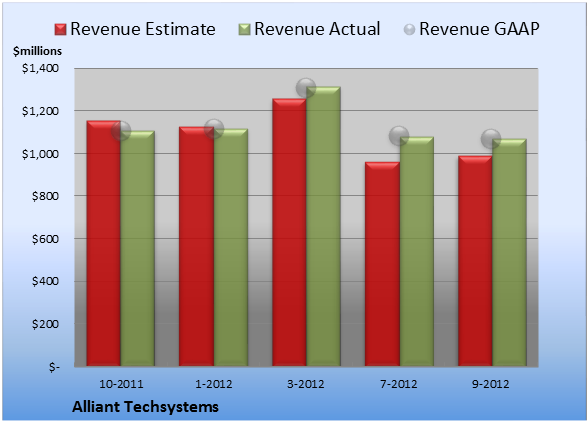588x422 pixels.
Task: Click the '$600' axis value
Action: coord(45,239)
